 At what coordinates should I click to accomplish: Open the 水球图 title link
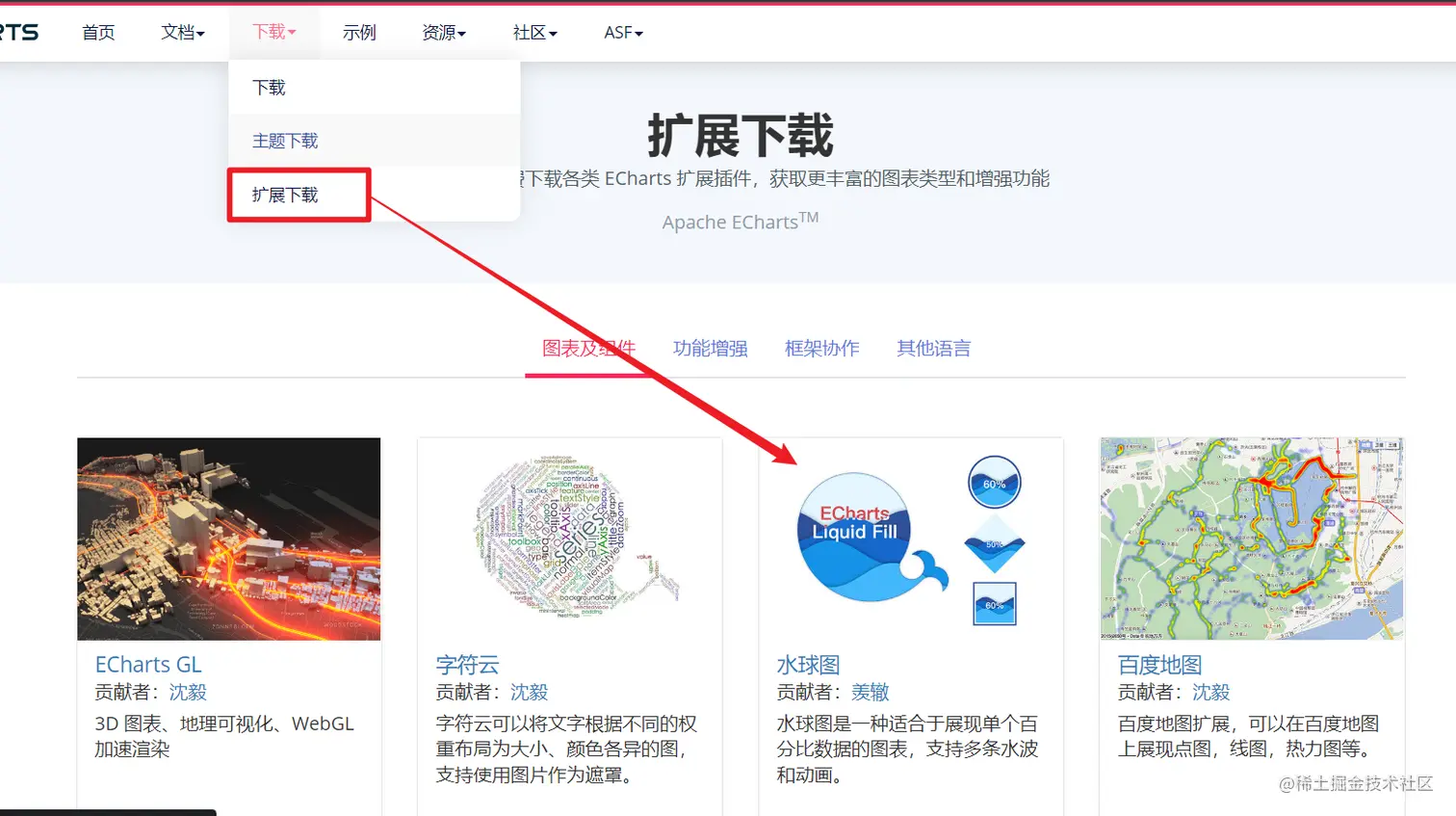809,665
